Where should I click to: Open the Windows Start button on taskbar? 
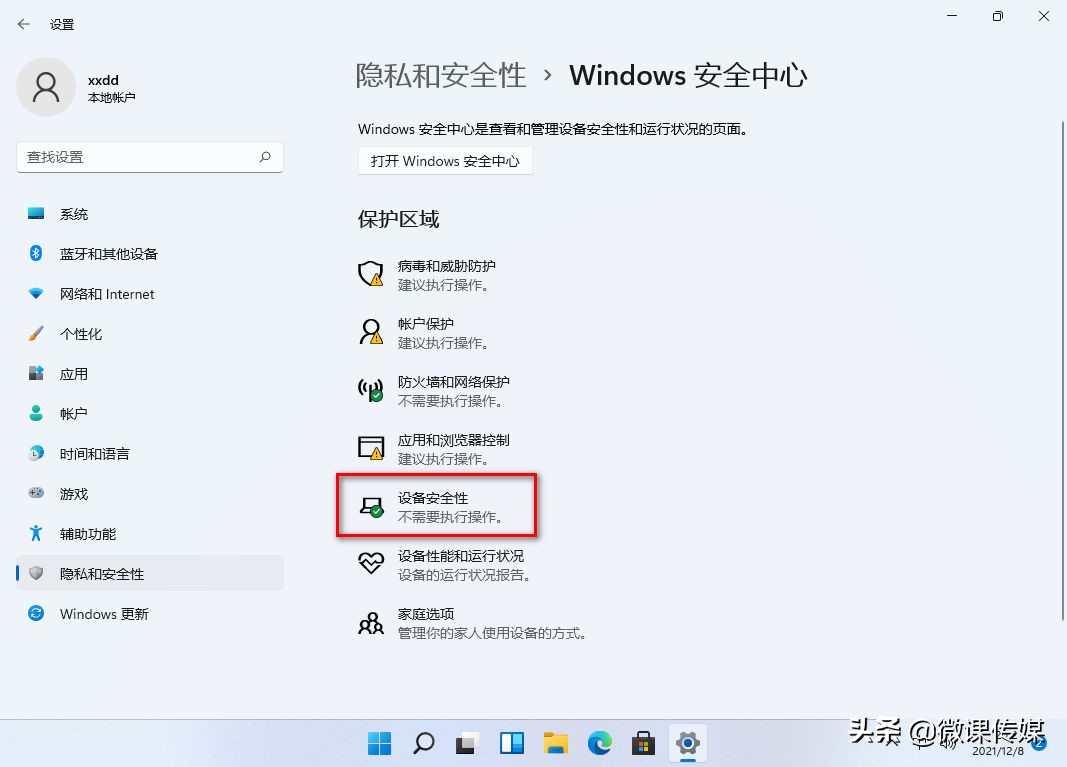(379, 743)
